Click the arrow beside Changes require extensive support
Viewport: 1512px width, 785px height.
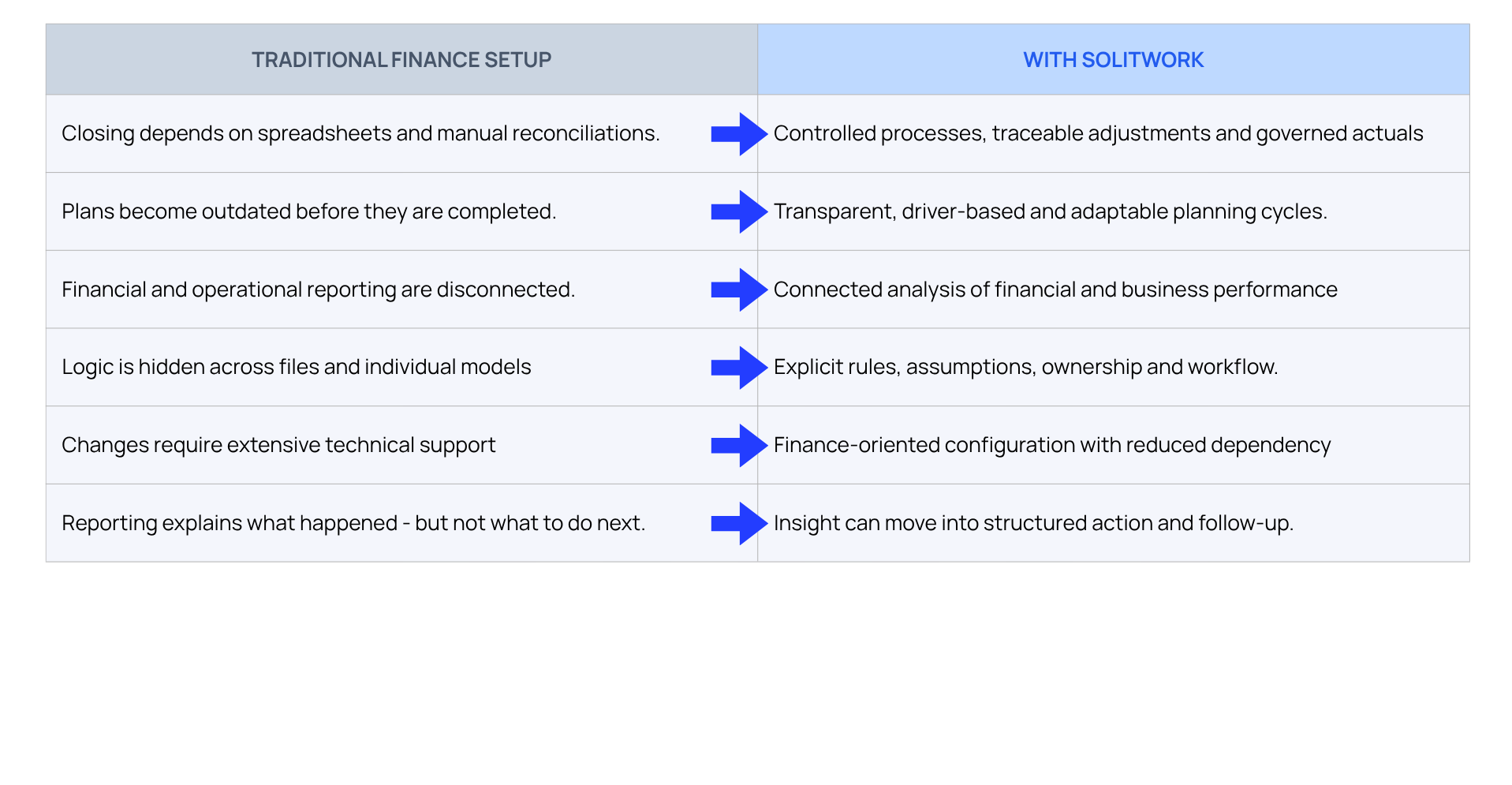pyautogui.click(x=739, y=446)
